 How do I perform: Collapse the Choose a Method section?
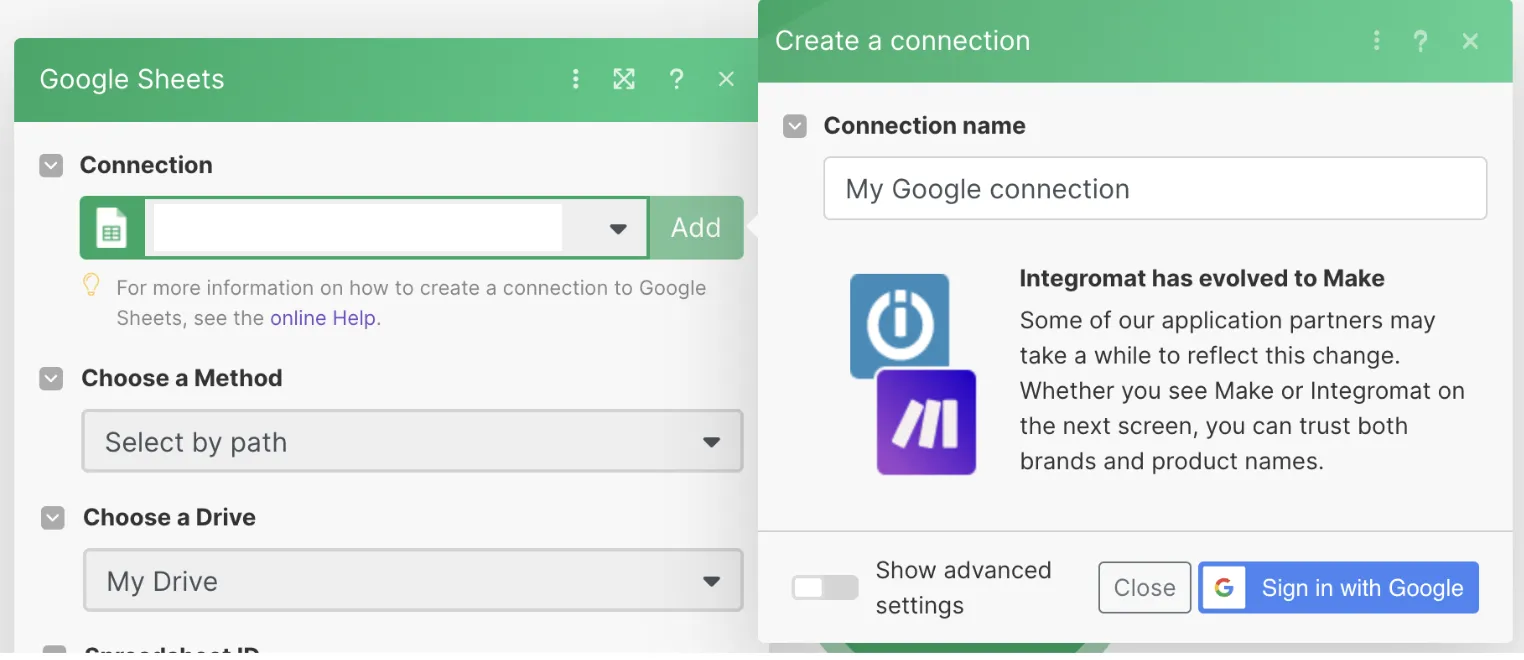click(50, 378)
